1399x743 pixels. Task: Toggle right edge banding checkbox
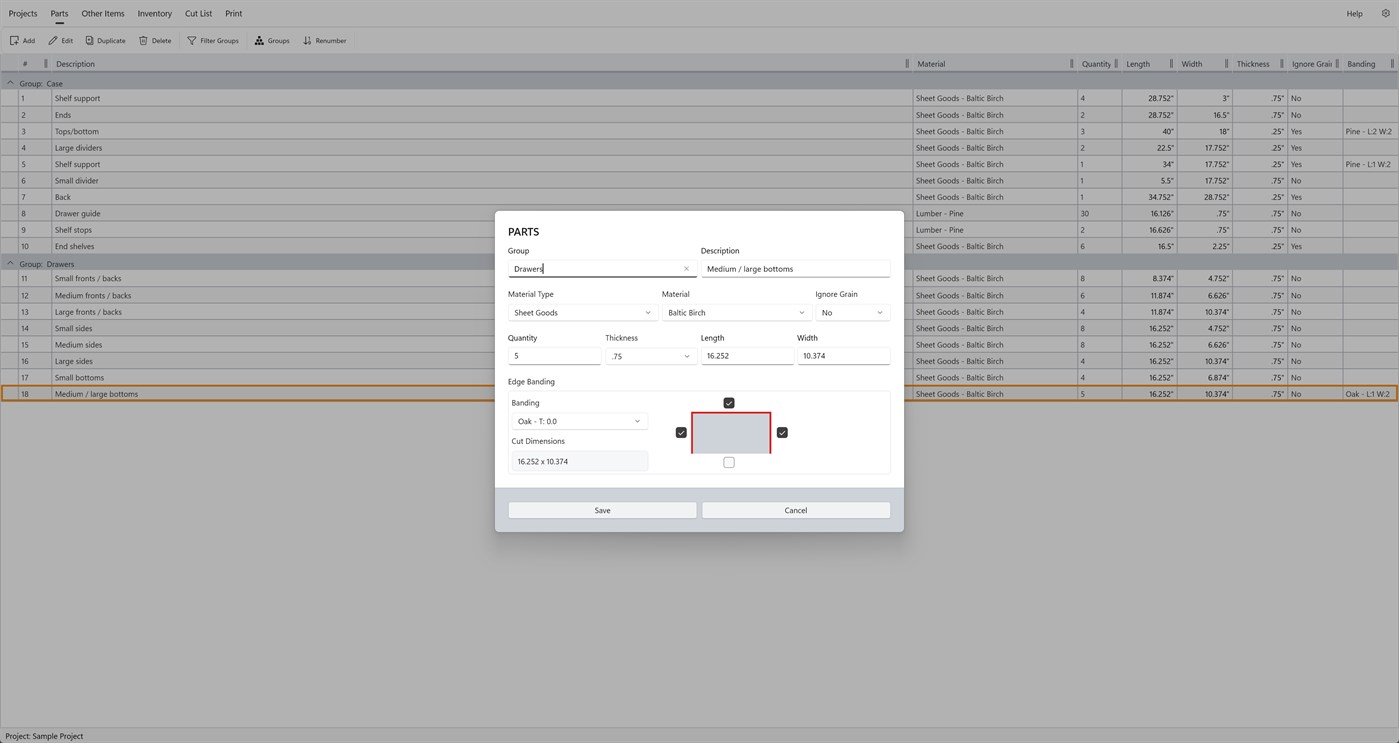tap(782, 433)
